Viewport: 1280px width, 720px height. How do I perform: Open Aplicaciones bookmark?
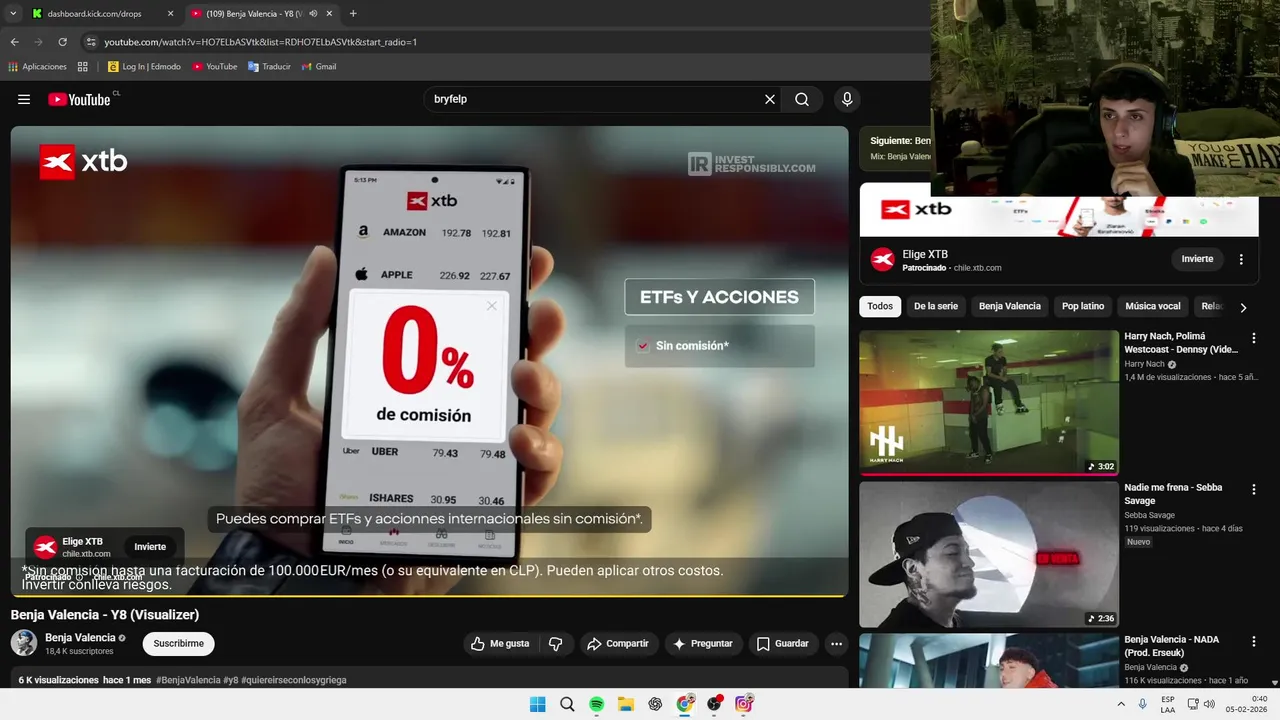[x=38, y=67]
